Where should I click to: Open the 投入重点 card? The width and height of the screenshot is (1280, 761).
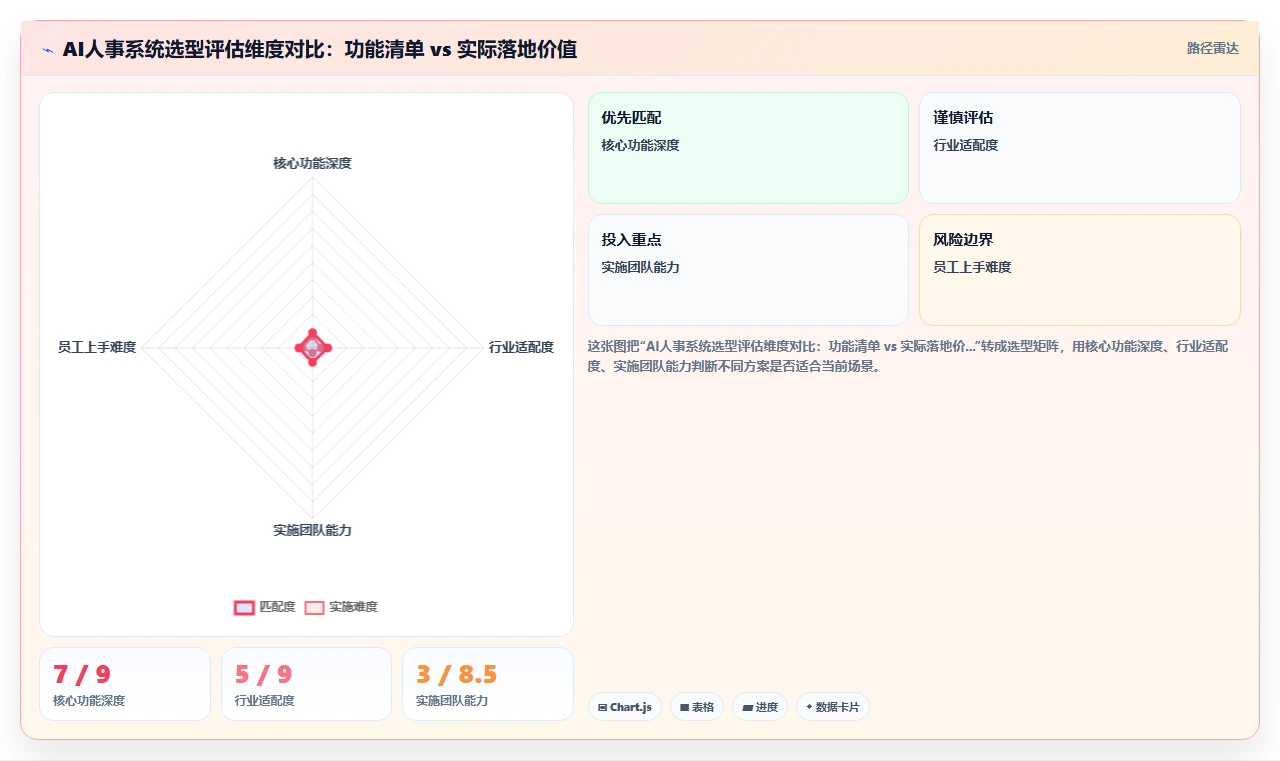click(748, 270)
